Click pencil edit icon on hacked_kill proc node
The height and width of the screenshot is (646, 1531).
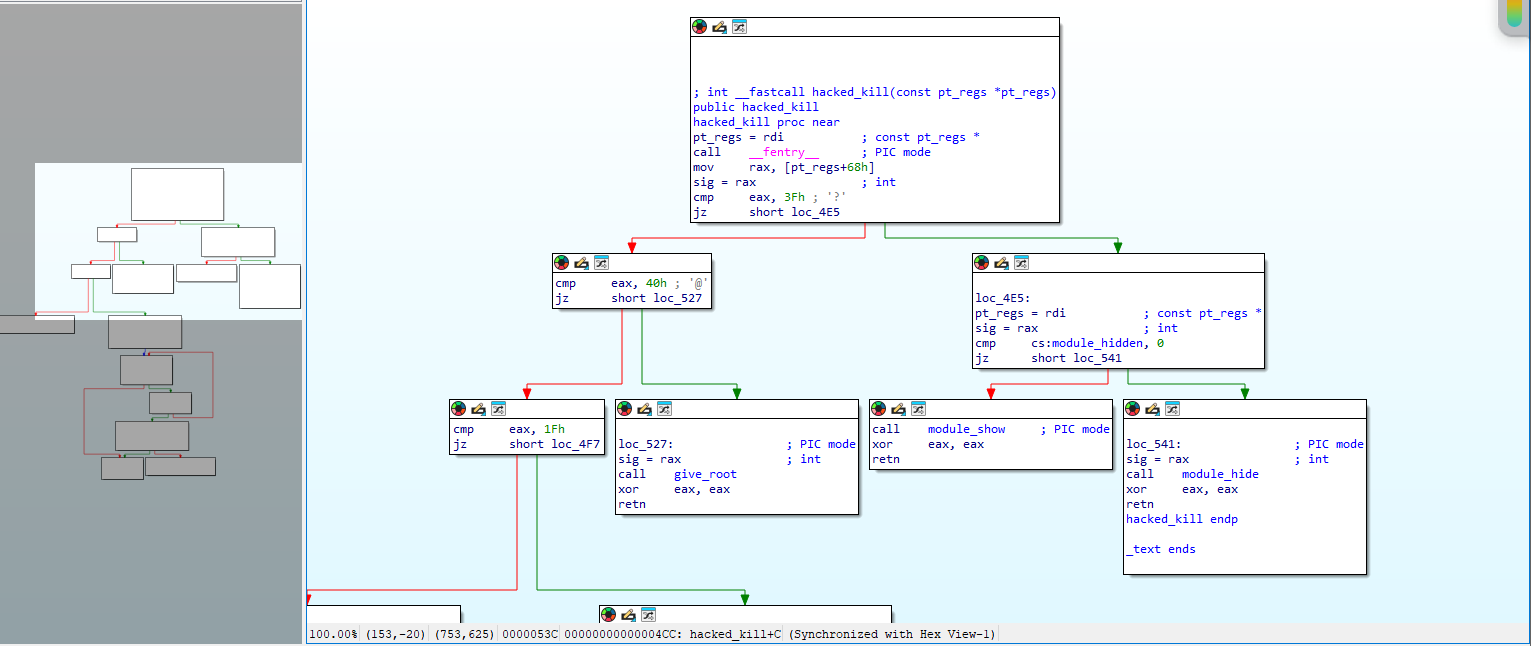pyautogui.click(x=719, y=27)
